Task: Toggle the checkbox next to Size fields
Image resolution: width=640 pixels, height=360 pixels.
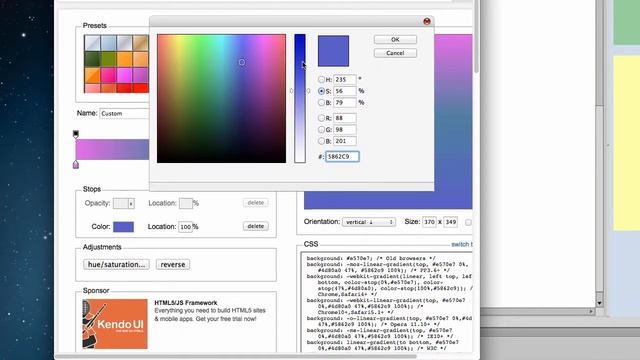Action: coord(468,222)
